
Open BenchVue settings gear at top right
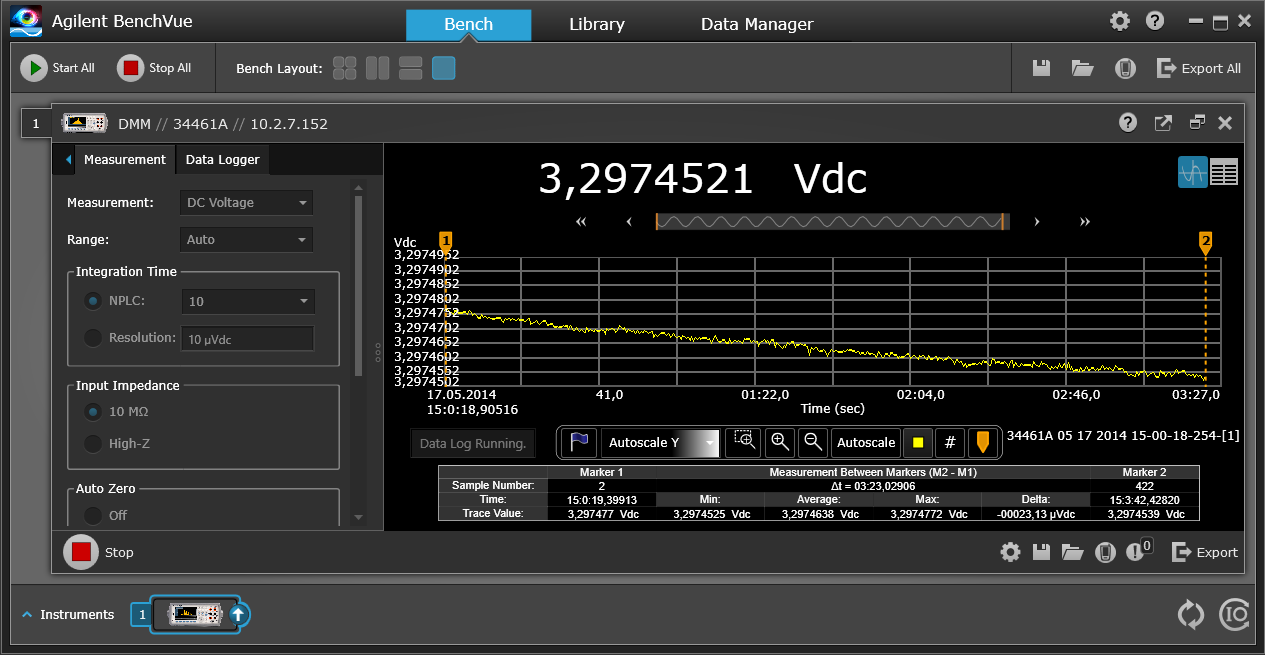(x=1120, y=21)
